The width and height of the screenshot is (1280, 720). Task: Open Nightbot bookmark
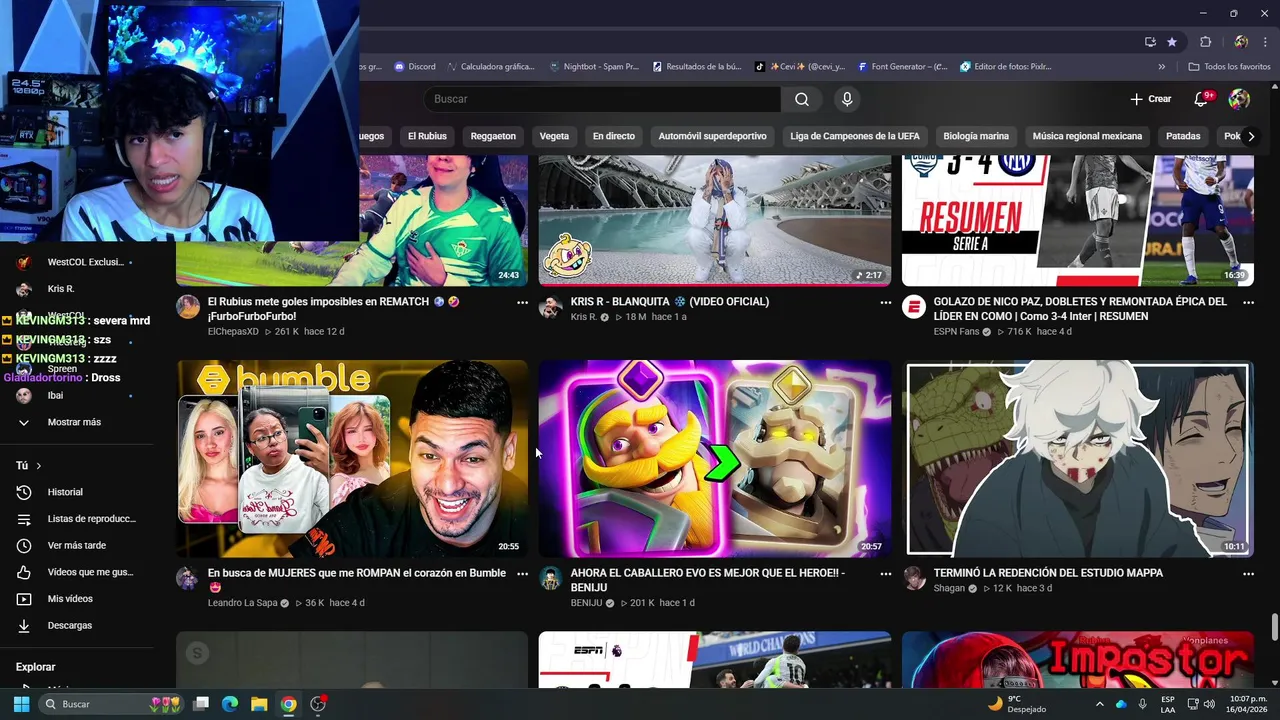tap(594, 67)
